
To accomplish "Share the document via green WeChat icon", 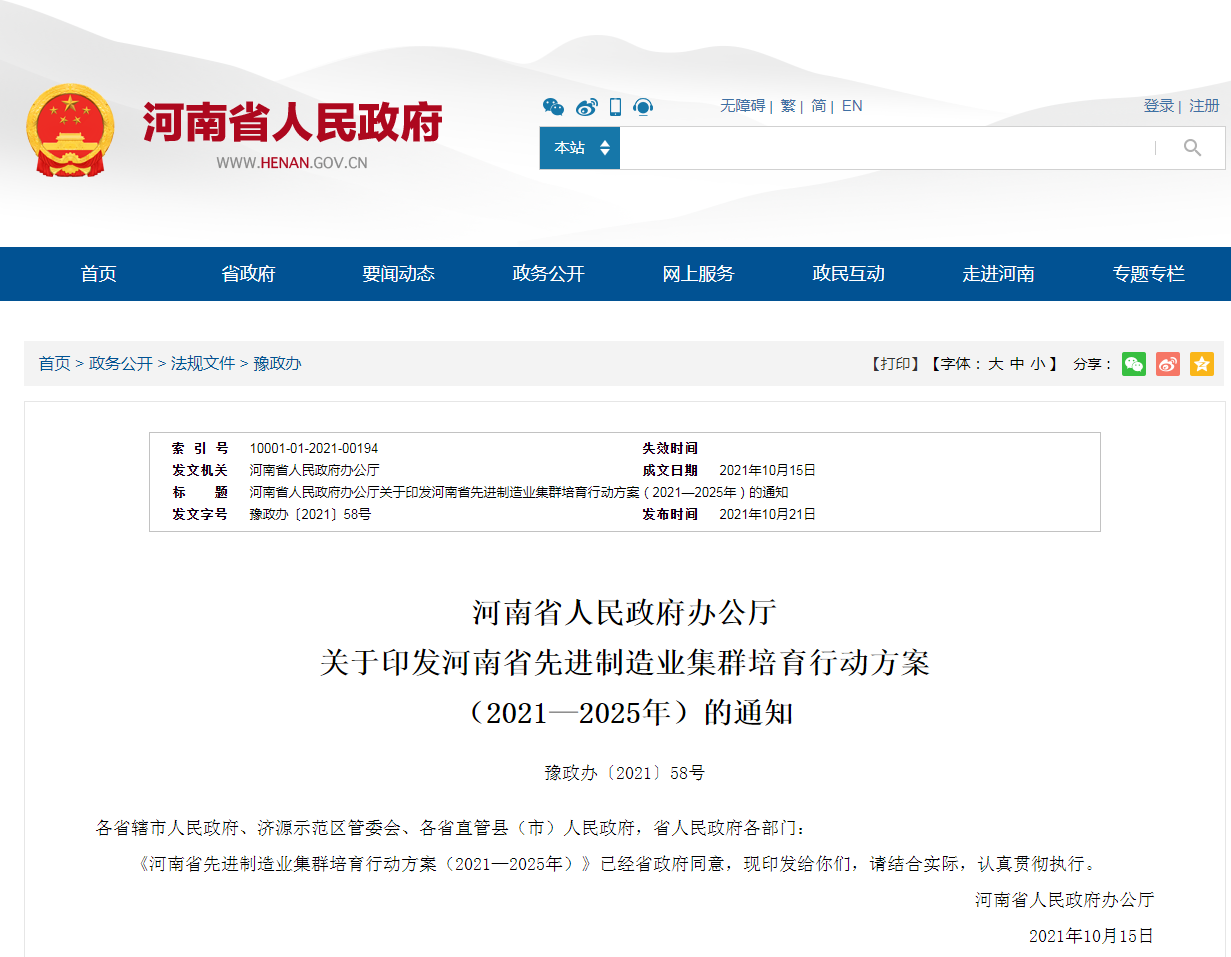I will pos(1134,364).
